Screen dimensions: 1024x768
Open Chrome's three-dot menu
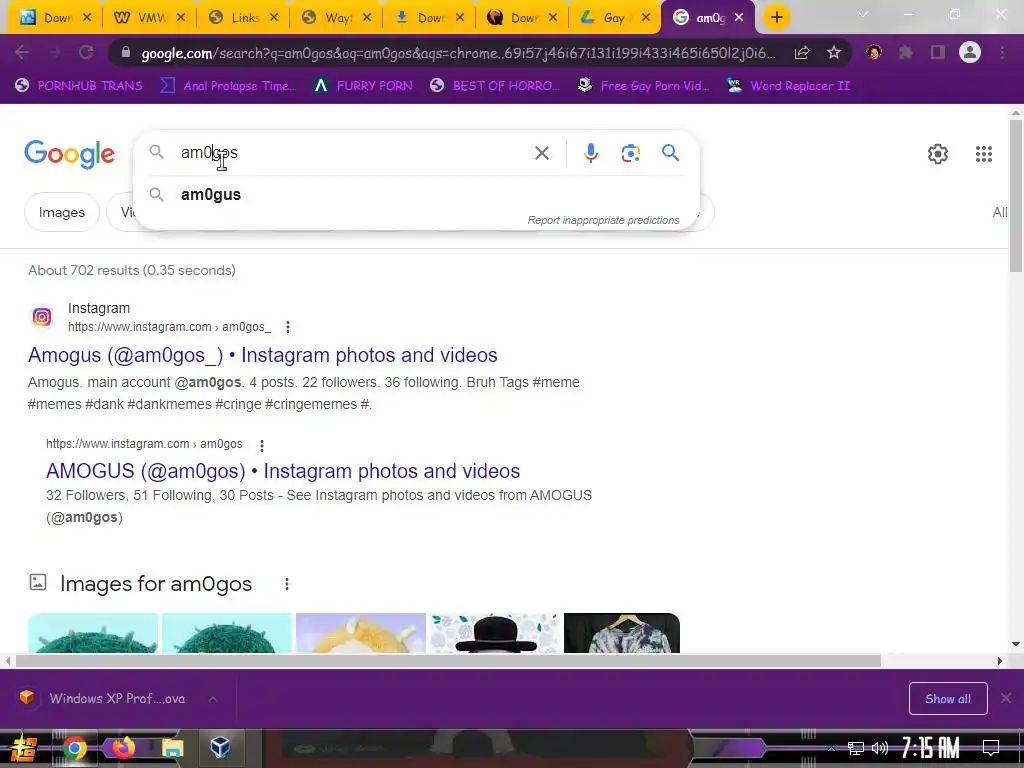(x=1002, y=52)
